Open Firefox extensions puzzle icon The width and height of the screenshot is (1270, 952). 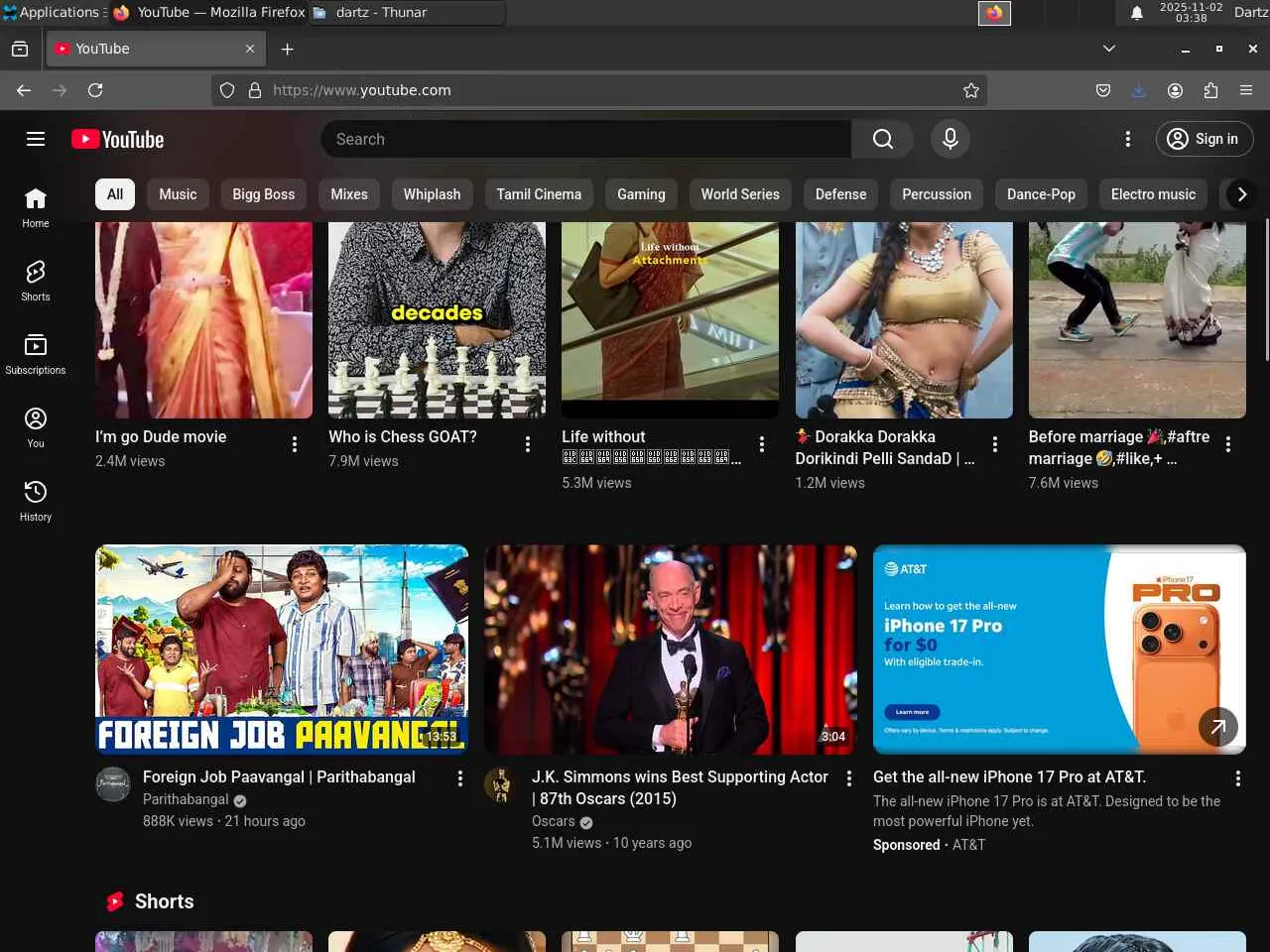tap(1210, 90)
